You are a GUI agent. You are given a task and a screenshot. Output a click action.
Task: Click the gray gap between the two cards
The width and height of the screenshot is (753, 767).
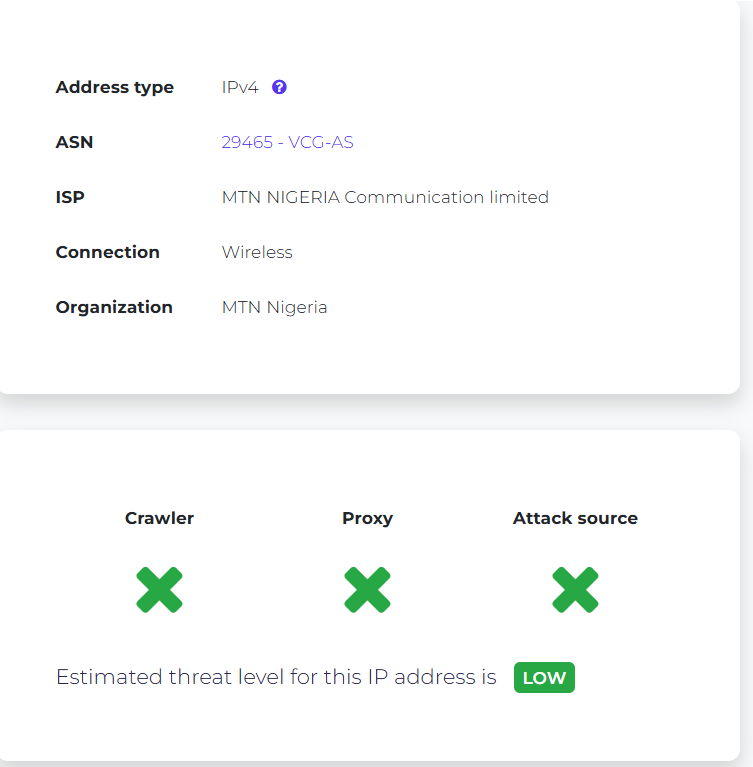click(x=370, y=412)
